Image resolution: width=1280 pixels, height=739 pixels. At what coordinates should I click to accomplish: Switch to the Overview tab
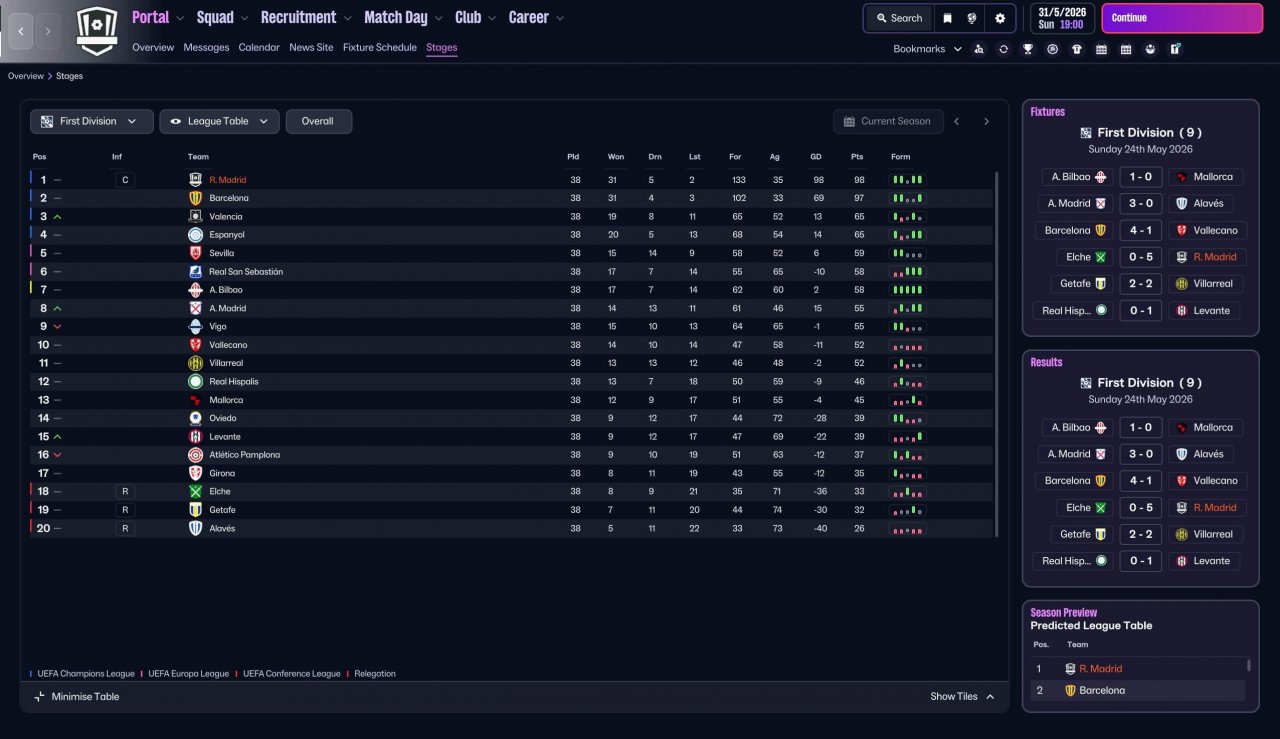(153, 47)
